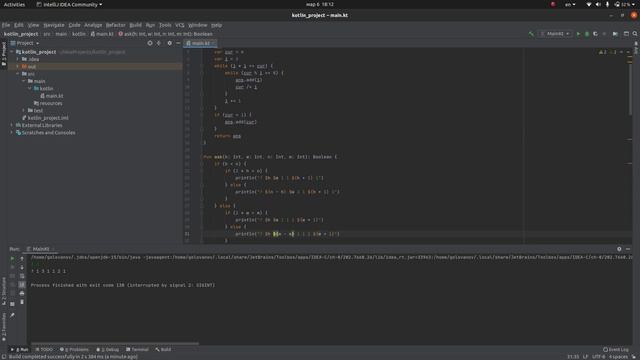Open IntelliJ IDEA Community app menu in top bar

[x=69, y=4]
